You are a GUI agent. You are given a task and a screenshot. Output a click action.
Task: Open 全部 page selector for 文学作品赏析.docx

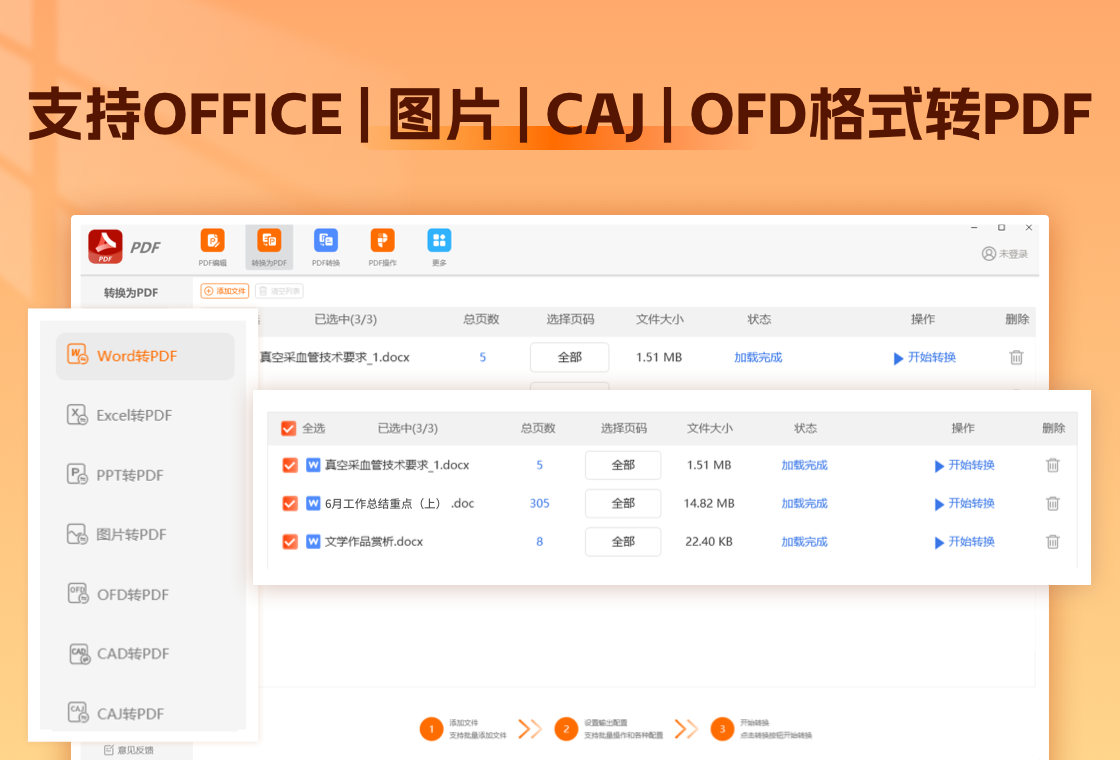tap(623, 541)
